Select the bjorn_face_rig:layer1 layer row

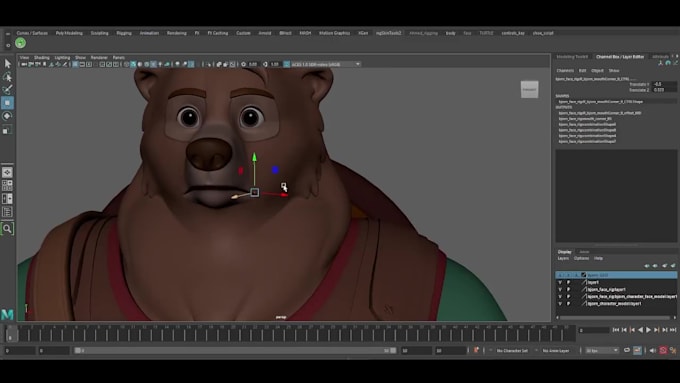616,289
